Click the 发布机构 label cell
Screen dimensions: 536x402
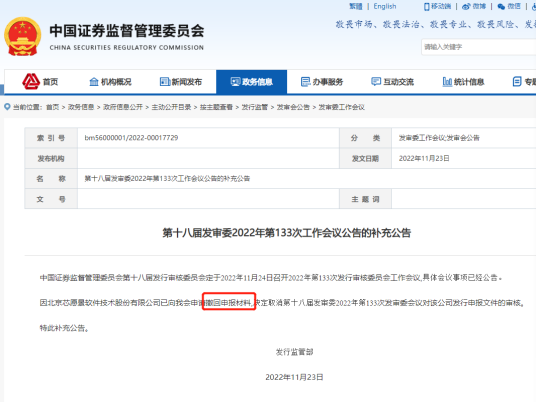(x=51, y=158)
